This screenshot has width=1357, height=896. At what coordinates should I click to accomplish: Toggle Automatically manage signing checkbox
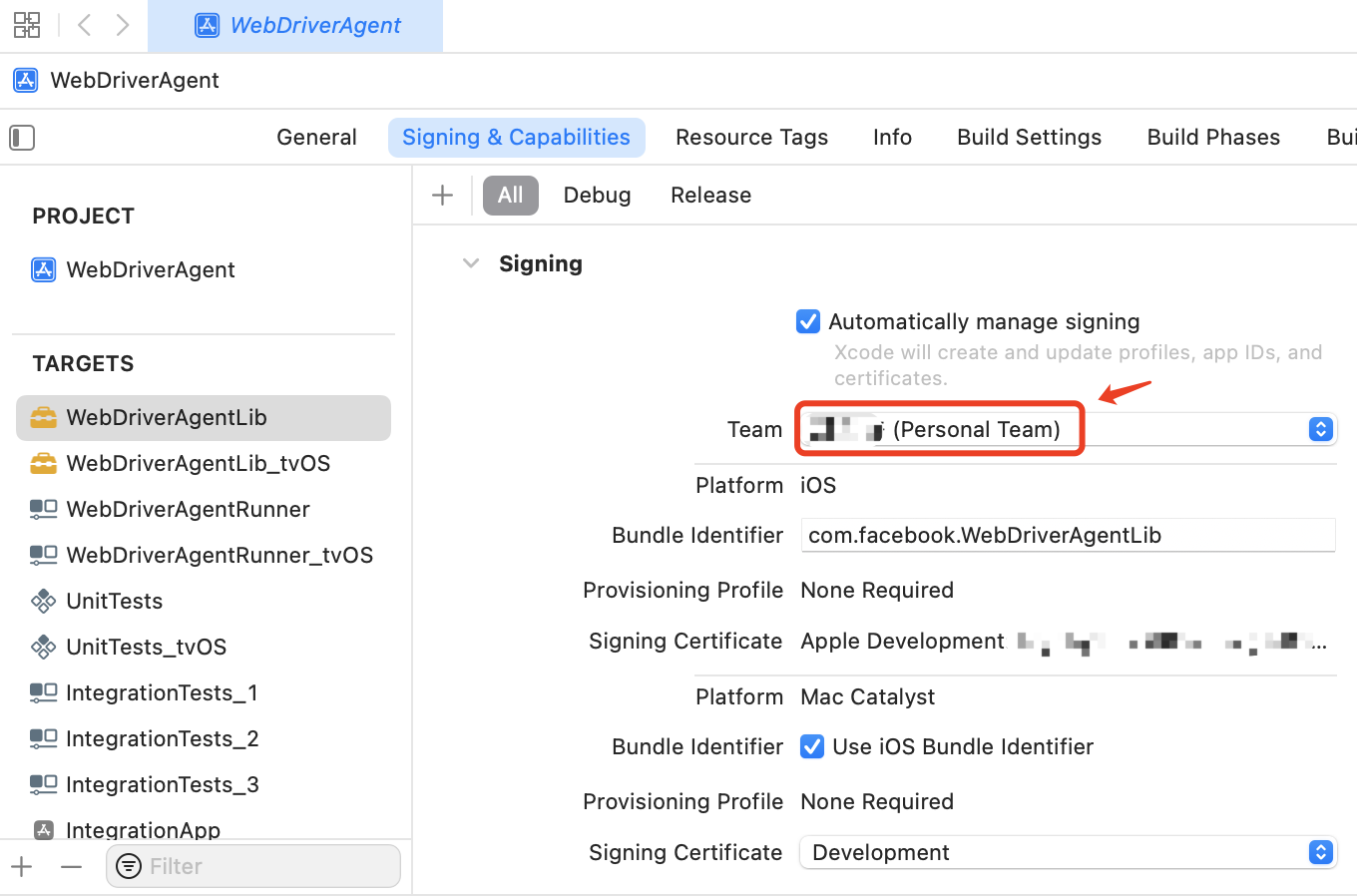(808, 321)
